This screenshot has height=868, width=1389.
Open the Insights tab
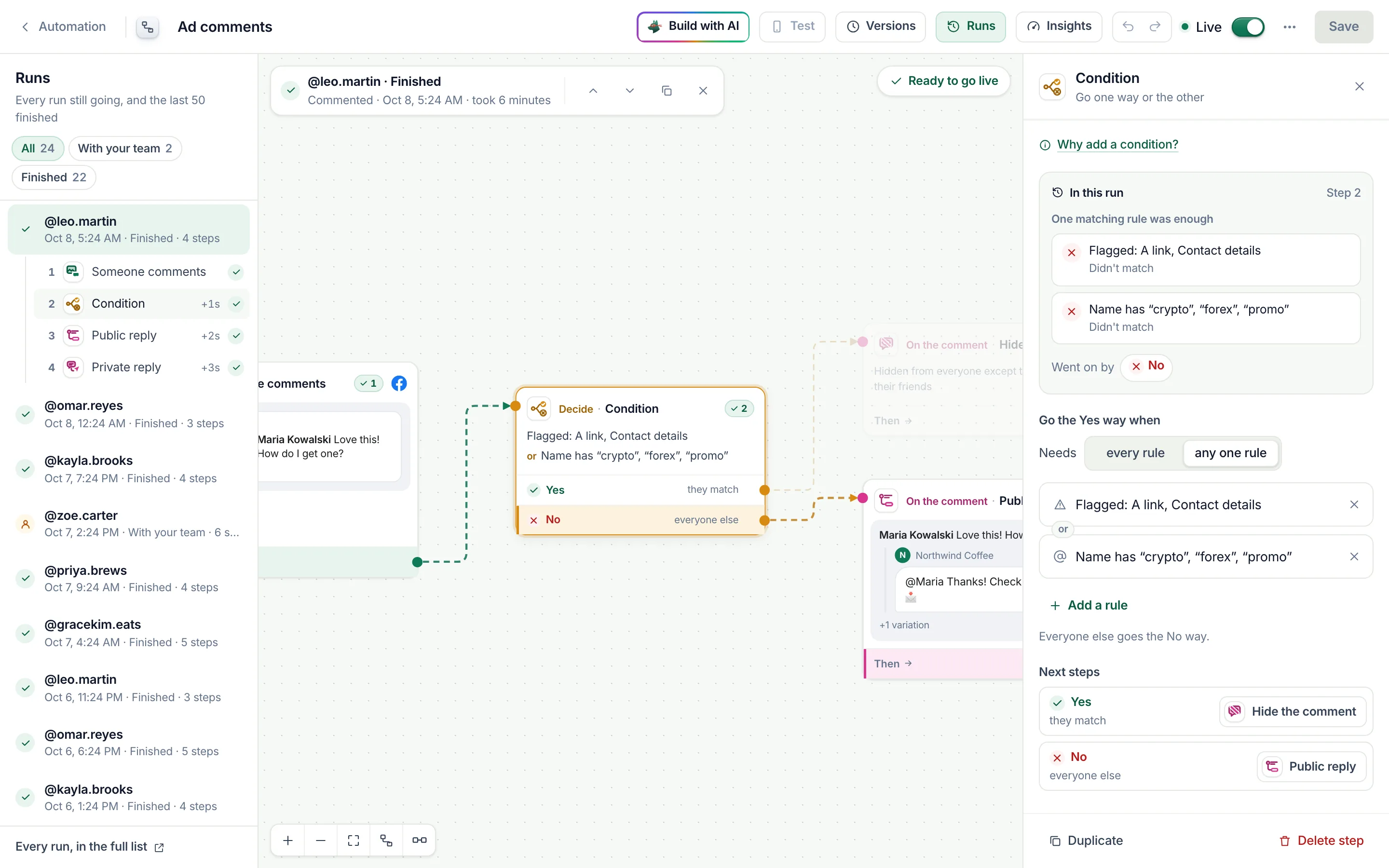(1059, 27)
